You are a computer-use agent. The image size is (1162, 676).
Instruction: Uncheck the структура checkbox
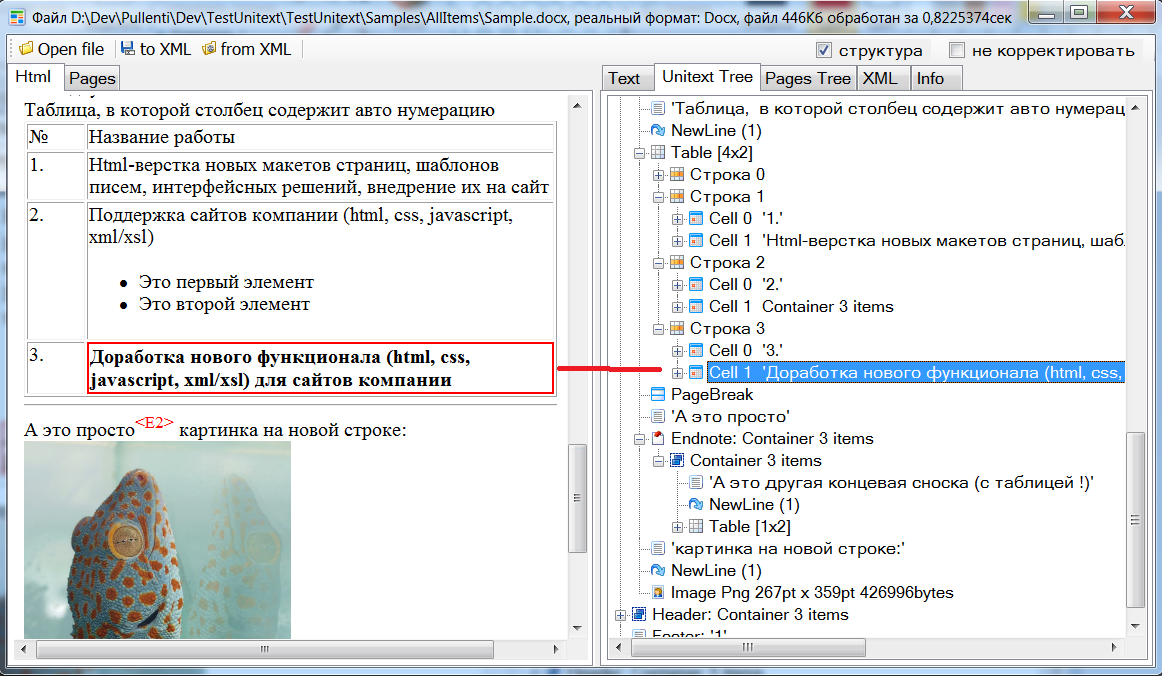pos(824,50)
